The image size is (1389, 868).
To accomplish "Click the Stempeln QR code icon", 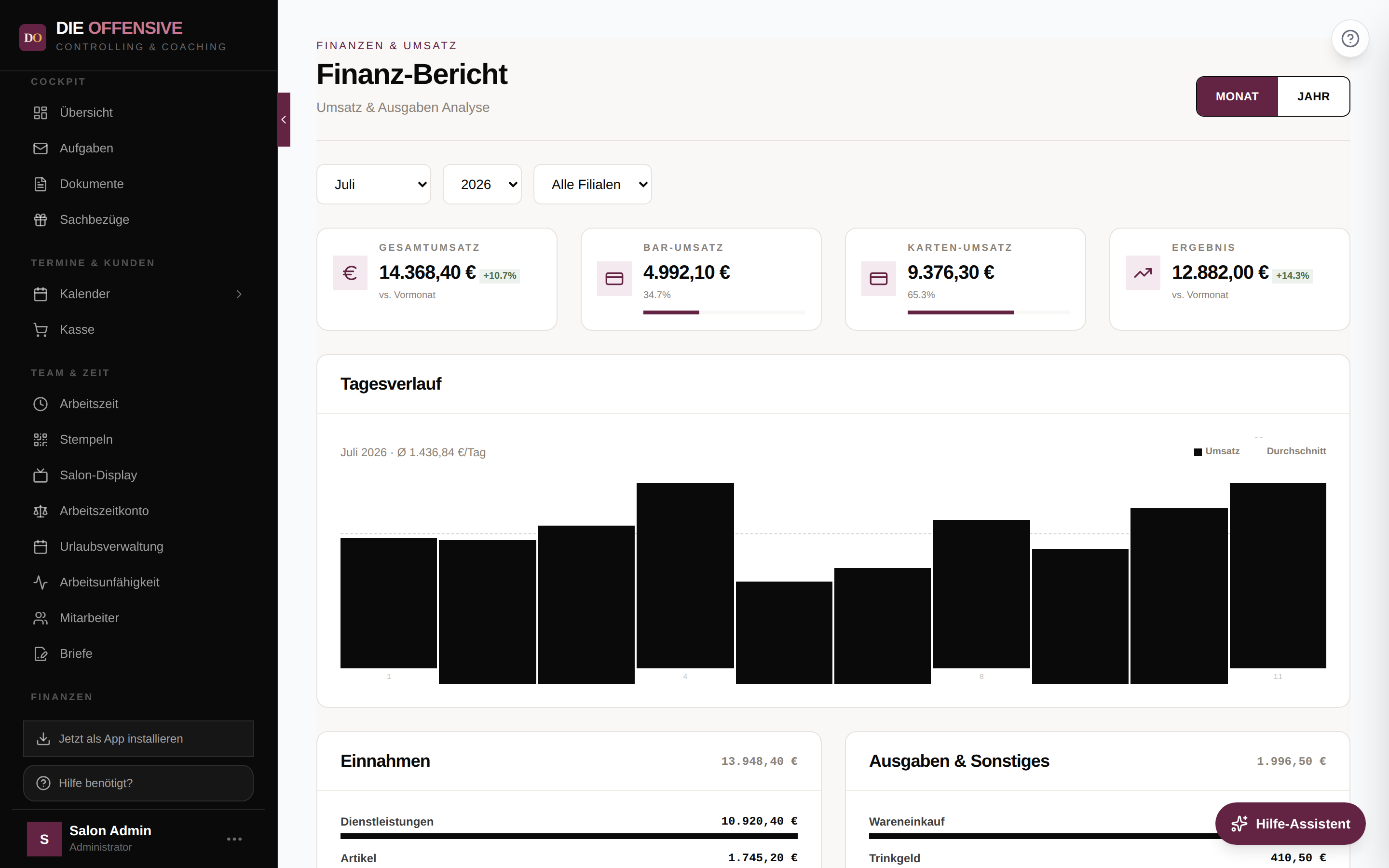I will click(x=40, y=439).
